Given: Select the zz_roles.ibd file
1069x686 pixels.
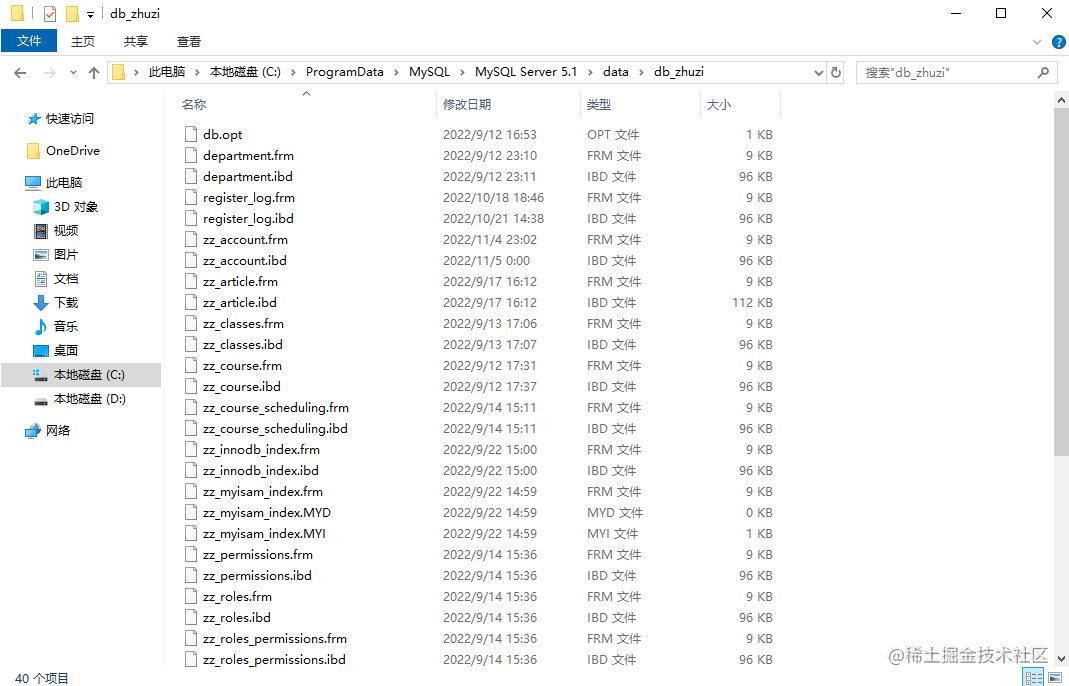Looking at the screenshot, I should pos(237,618).
